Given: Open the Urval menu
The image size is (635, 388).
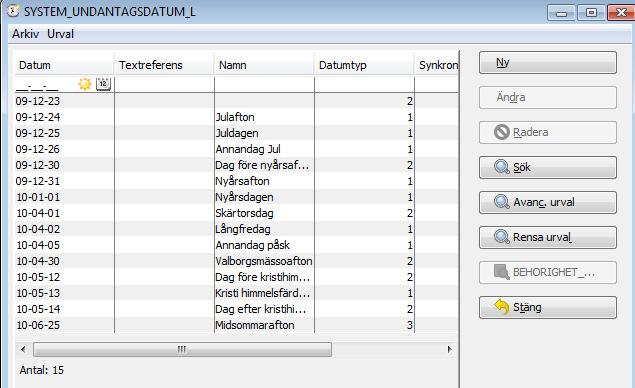Looking at the screenshot, I should click(x=60, y=34).
